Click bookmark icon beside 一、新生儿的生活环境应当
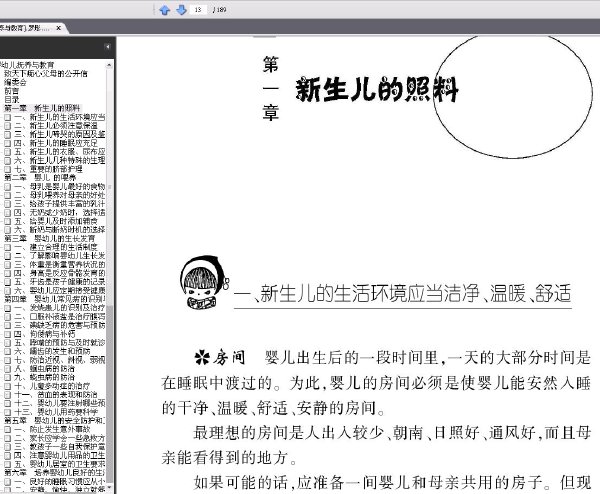This screenshot has width=600, height=494. click(x=8, y=117)
